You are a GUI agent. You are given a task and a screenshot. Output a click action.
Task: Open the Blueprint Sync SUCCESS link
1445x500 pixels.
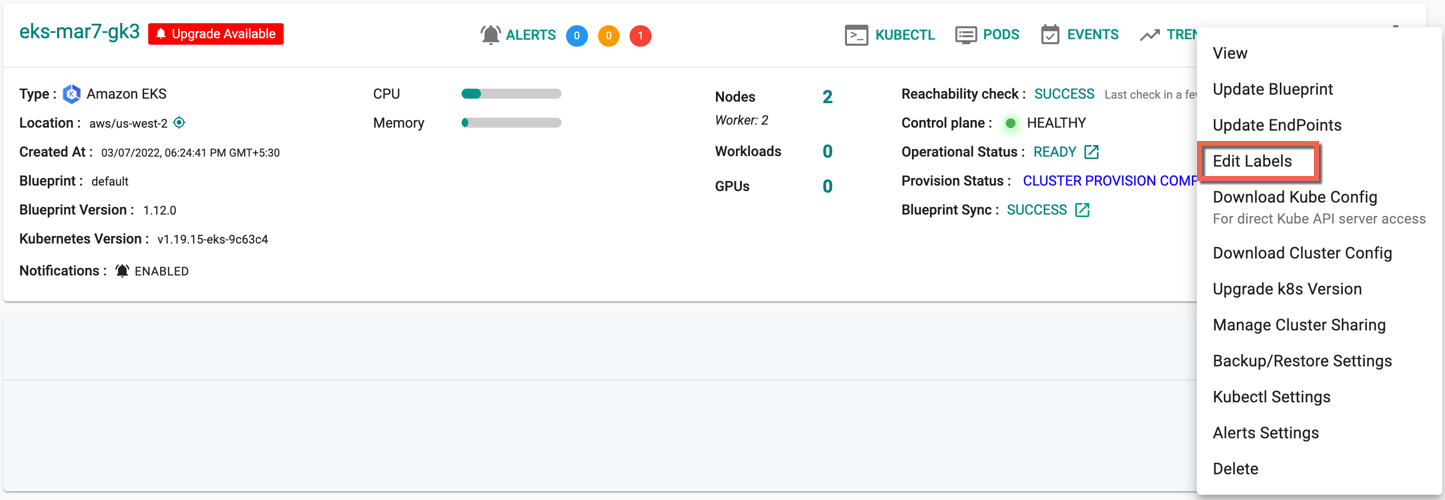pyautogui.click(x=1037, y=210)
